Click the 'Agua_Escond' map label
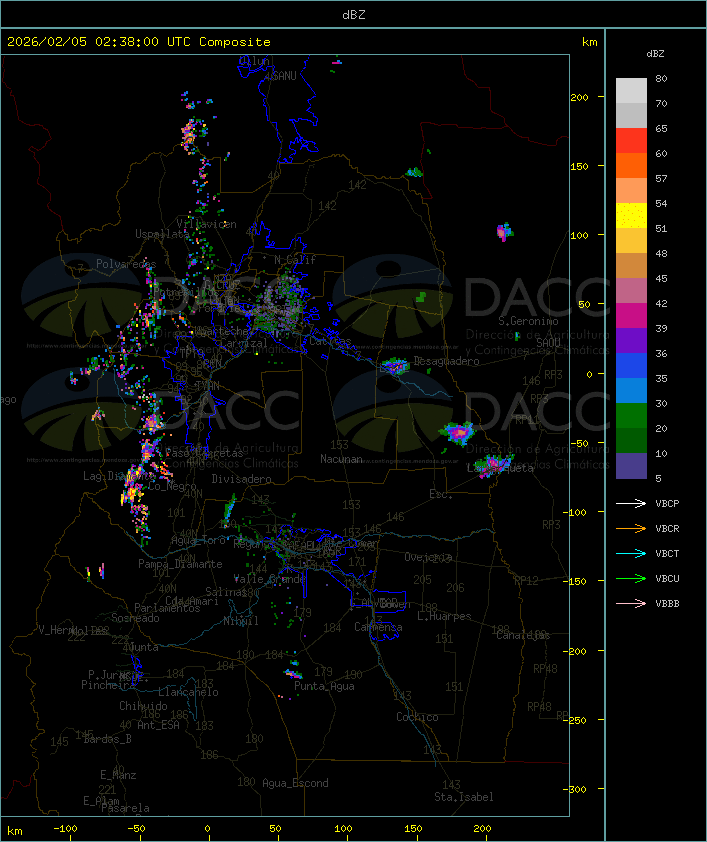The width and height of the screenshot is (707, 842). (x=295, y=783)
